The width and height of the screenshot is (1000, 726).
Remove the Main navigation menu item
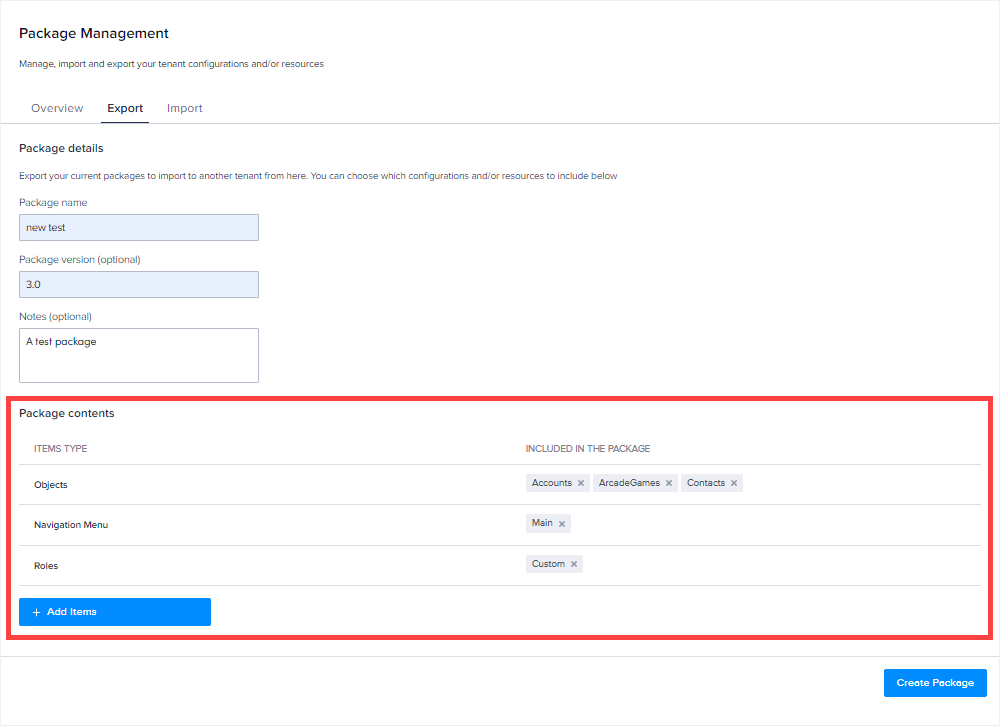pos(562,523)
